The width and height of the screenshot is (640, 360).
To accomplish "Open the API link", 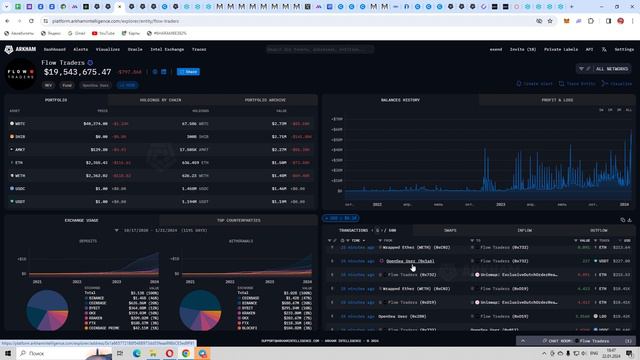I will click(x=589, y=49).
